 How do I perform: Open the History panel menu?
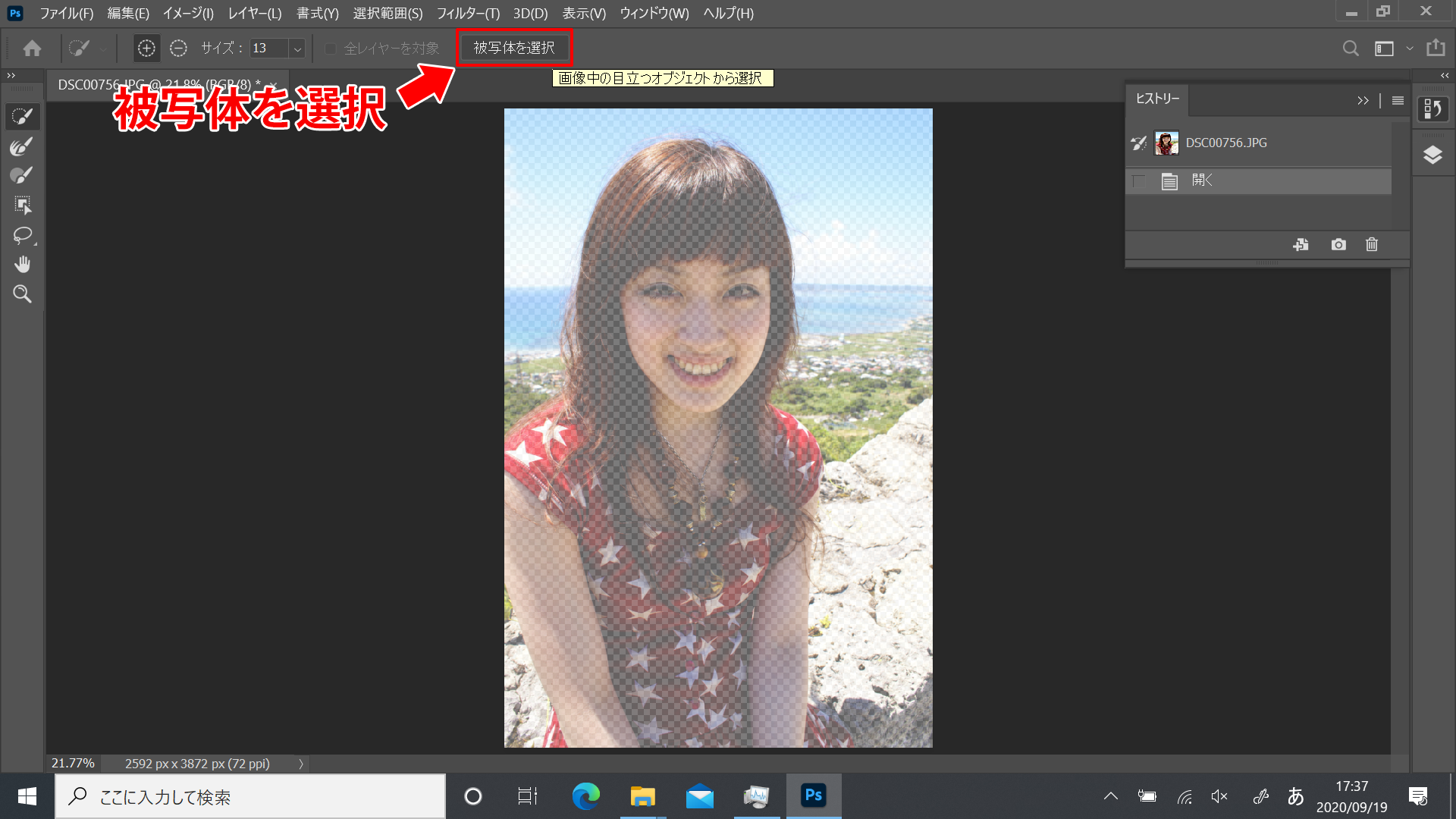tap(1397, 100)
